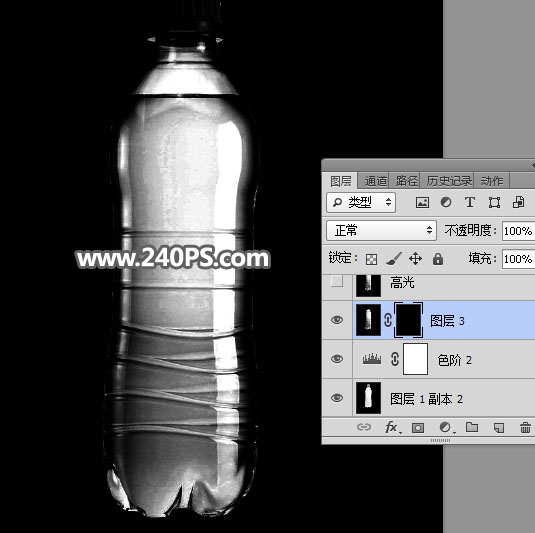
Task: Add layer mask icon
Action: coord(418,428)
